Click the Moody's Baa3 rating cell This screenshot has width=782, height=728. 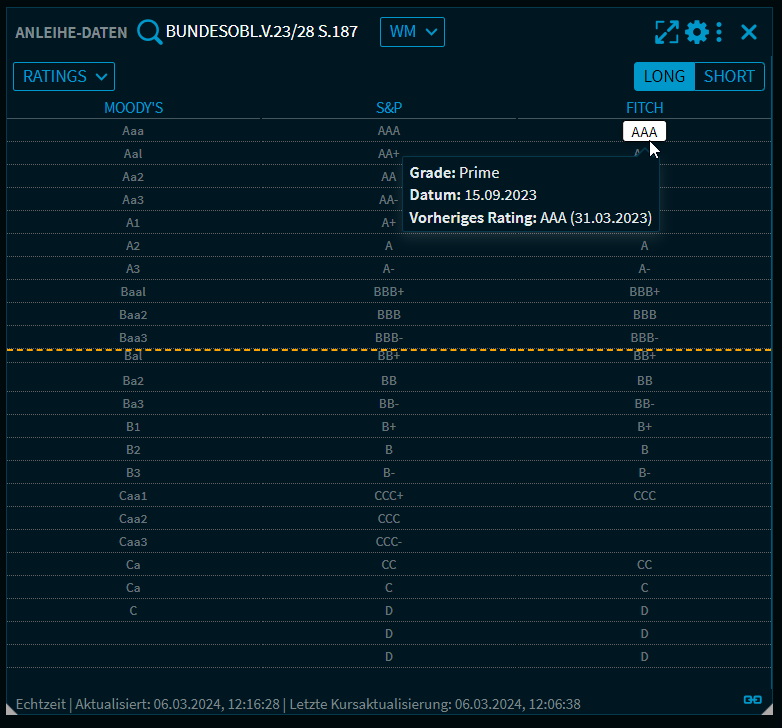(x=134, y=338)
